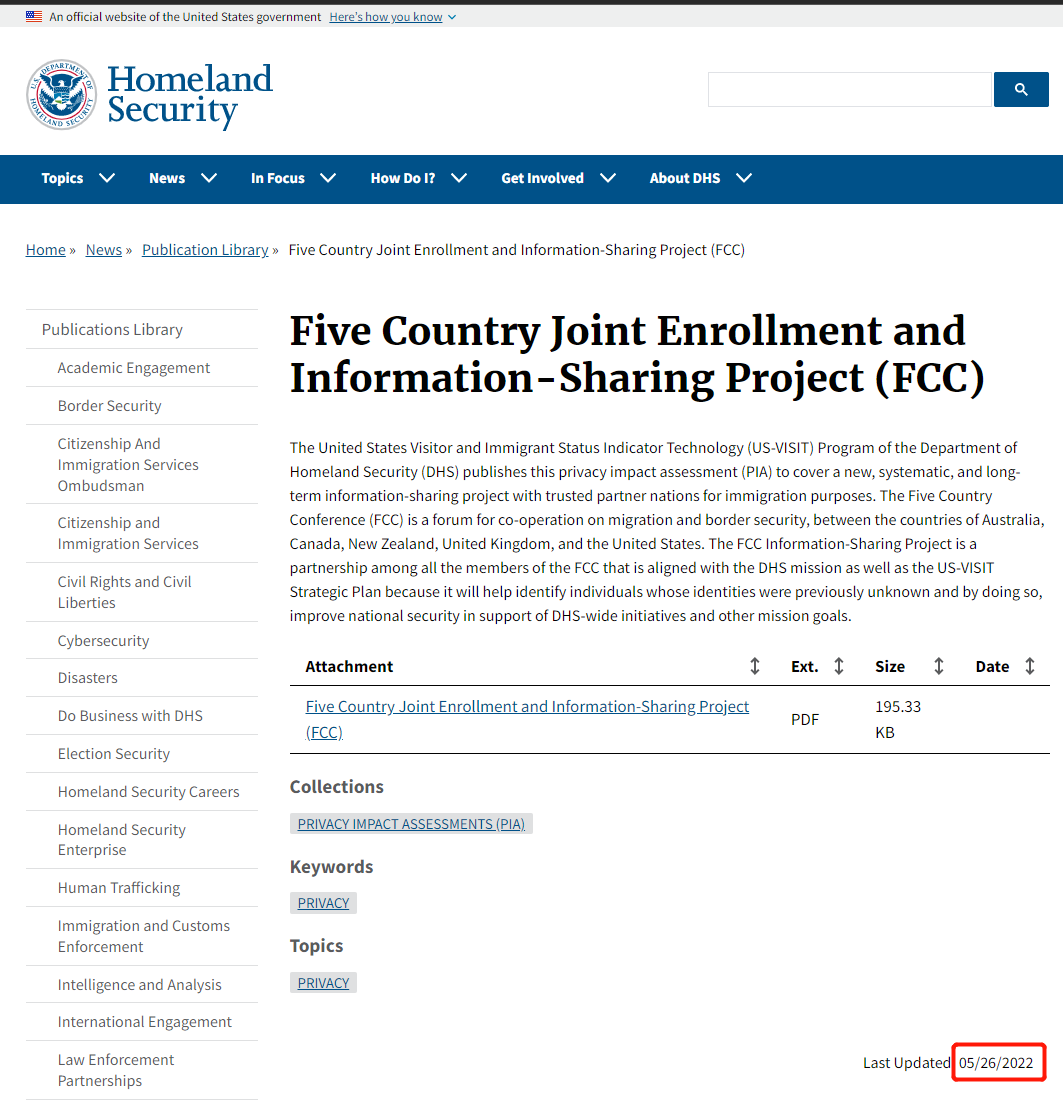The width and height of the screenshot is (1063, 1106).
Task: Go to Home breadcrumb link
Action: 46,250
